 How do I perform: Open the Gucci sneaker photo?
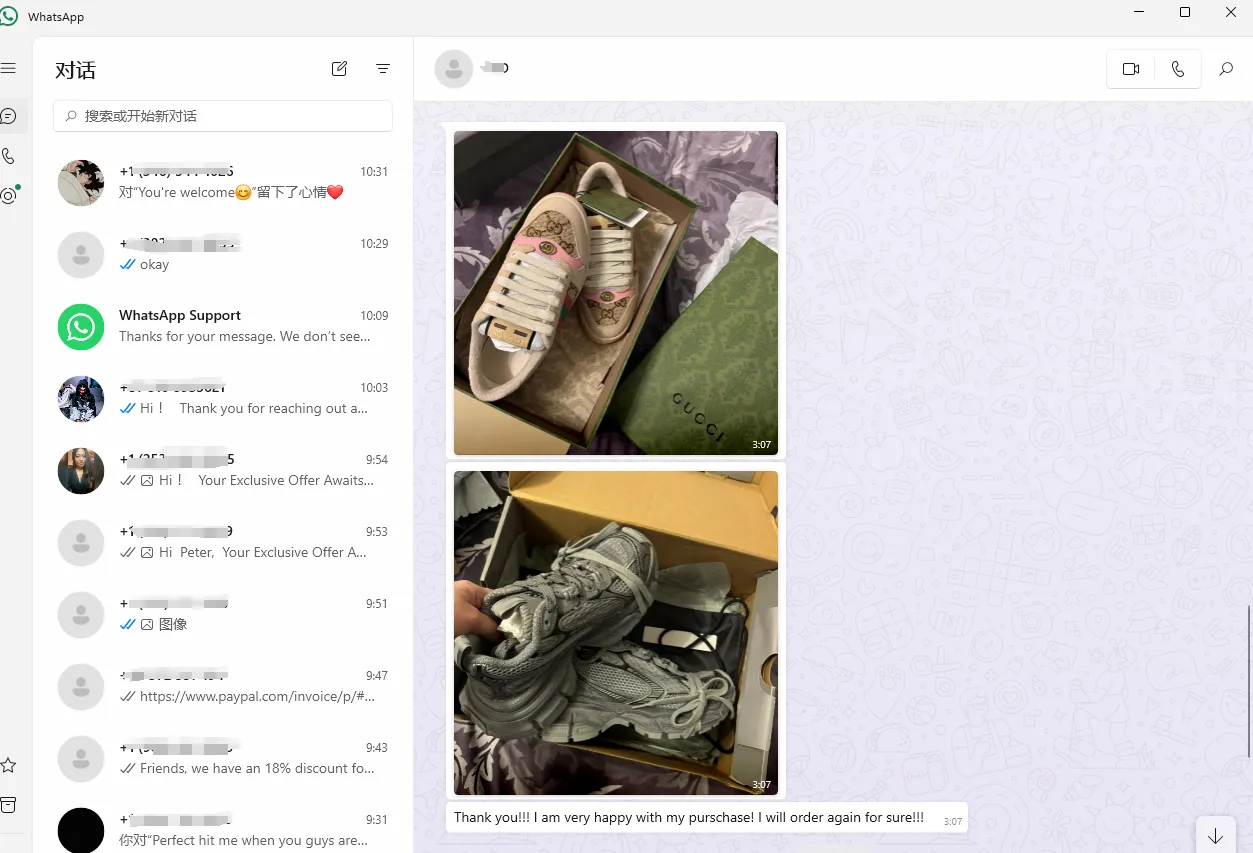(616, 293)
